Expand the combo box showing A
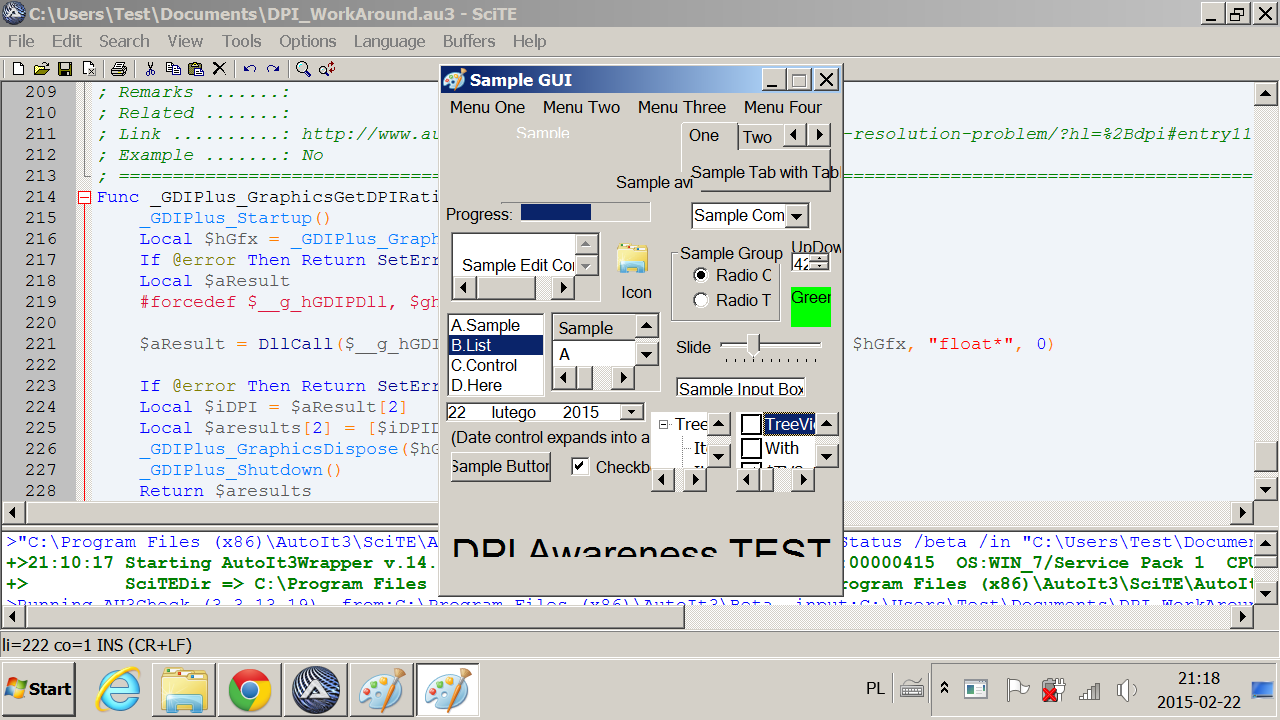The image size is (1280, 720). tap(647, 354)
